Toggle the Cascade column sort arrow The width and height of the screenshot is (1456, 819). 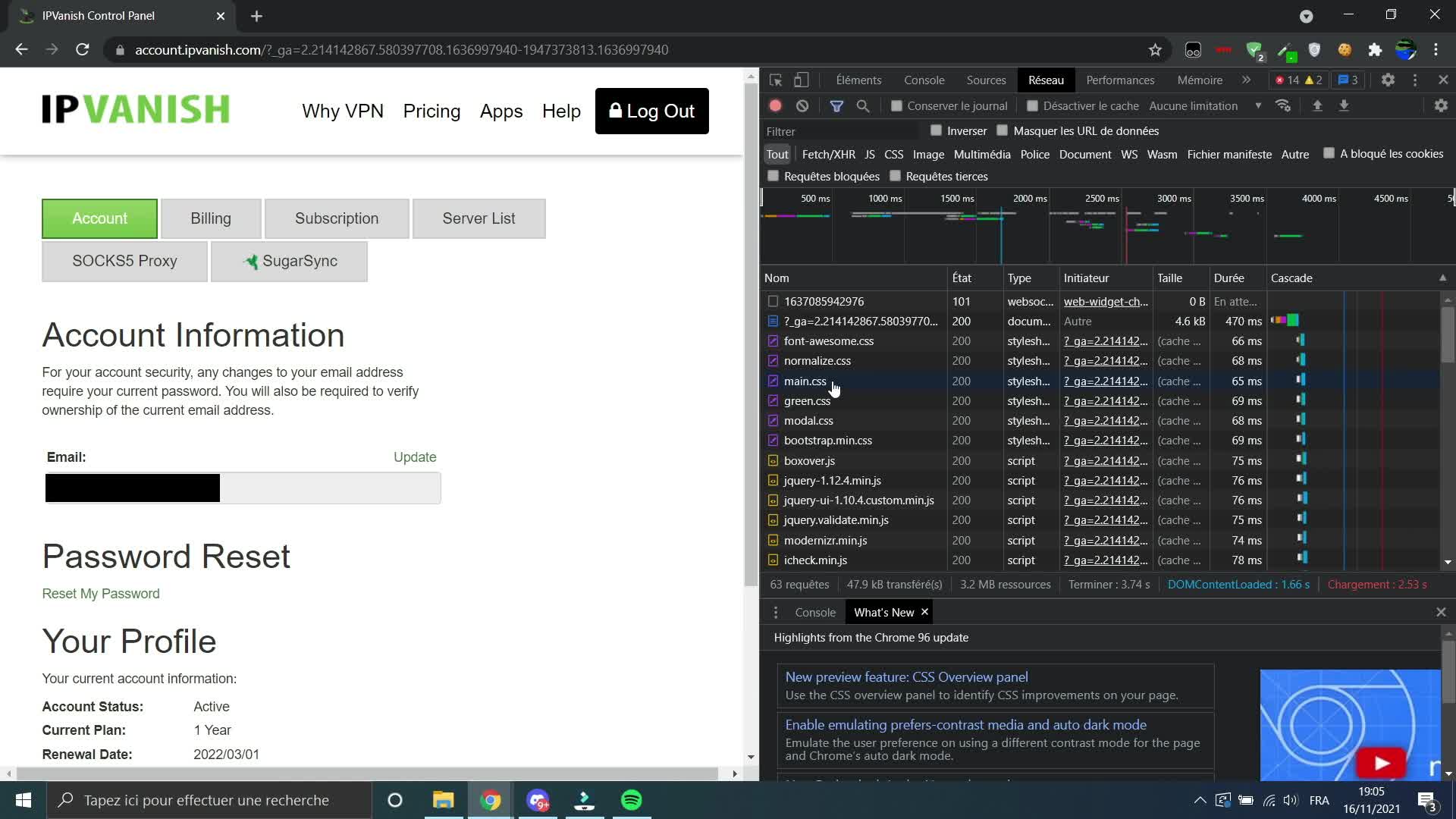(x=1442, y=278)
